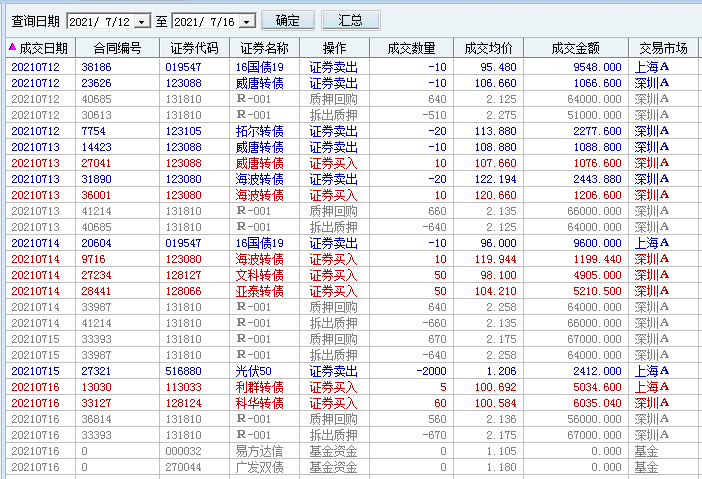Sort by 证券名称 column header

pyautogui.click(x=264, y=48)
